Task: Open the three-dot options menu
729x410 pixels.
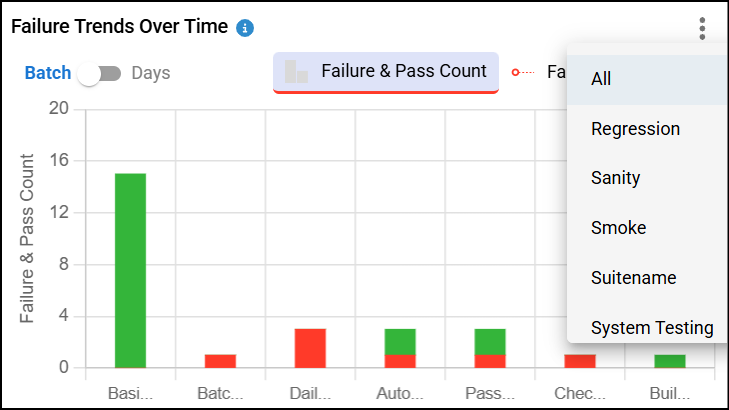Action: point(702,28)
